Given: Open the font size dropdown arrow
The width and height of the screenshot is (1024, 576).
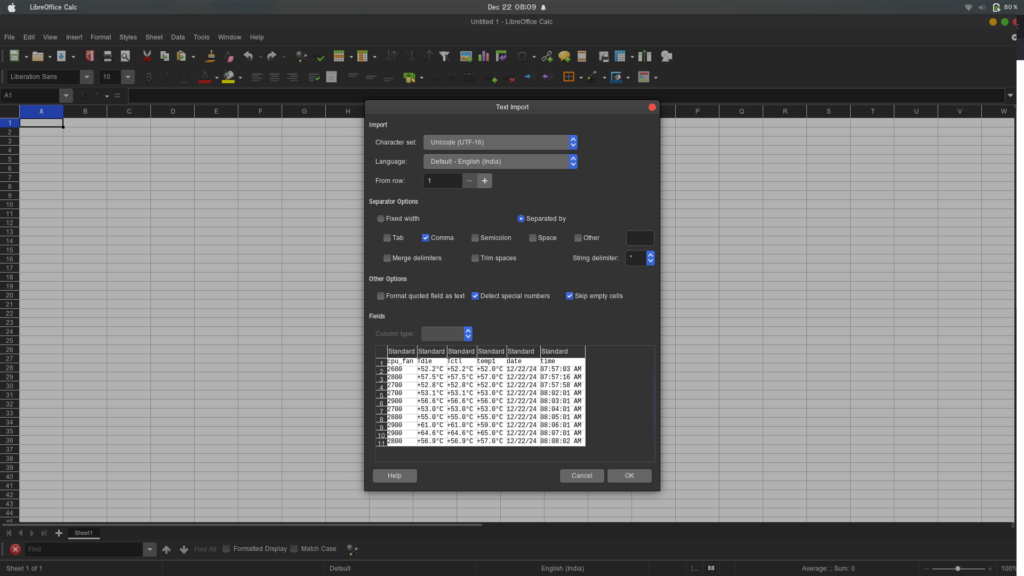Looking at the screenshot, I should 128,77.
